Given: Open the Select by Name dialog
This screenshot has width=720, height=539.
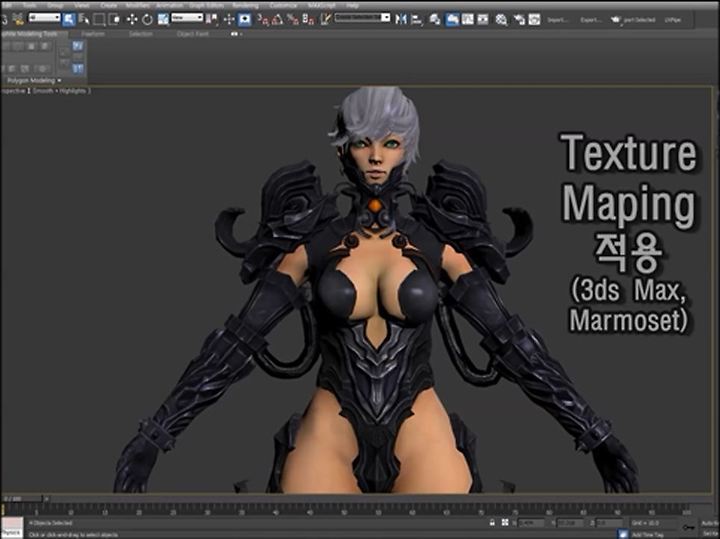Looking at the screenshot, I should [x=84, y=19].
